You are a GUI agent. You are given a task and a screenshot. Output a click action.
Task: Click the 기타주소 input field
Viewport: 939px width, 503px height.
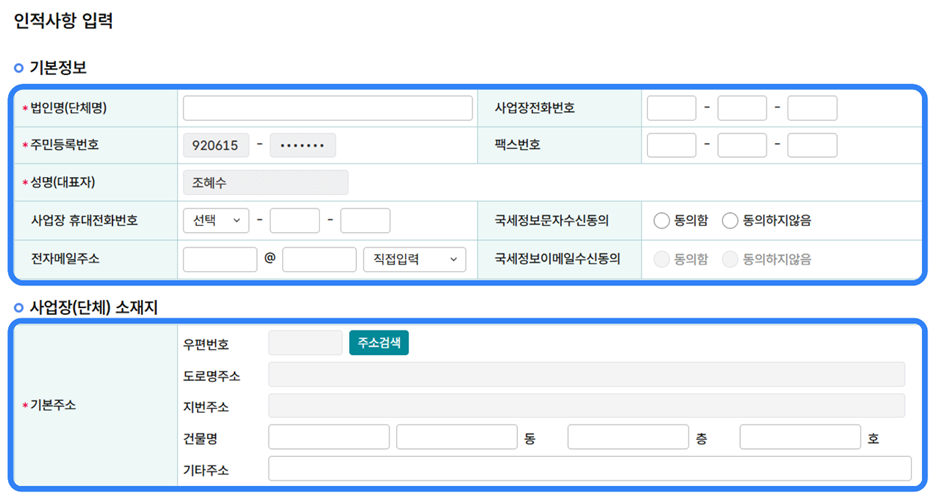[590, 468]
